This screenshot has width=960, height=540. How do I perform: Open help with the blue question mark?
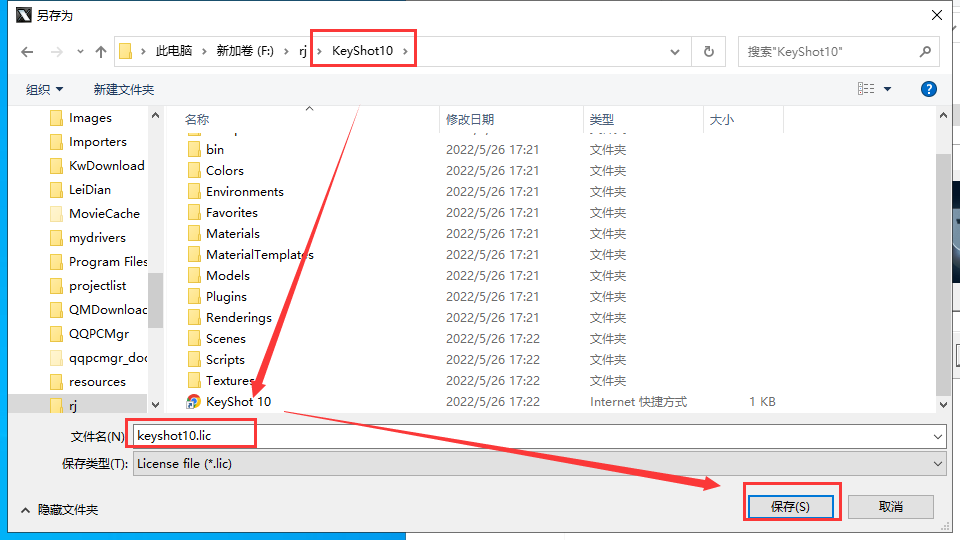click(x=928, y=89)
